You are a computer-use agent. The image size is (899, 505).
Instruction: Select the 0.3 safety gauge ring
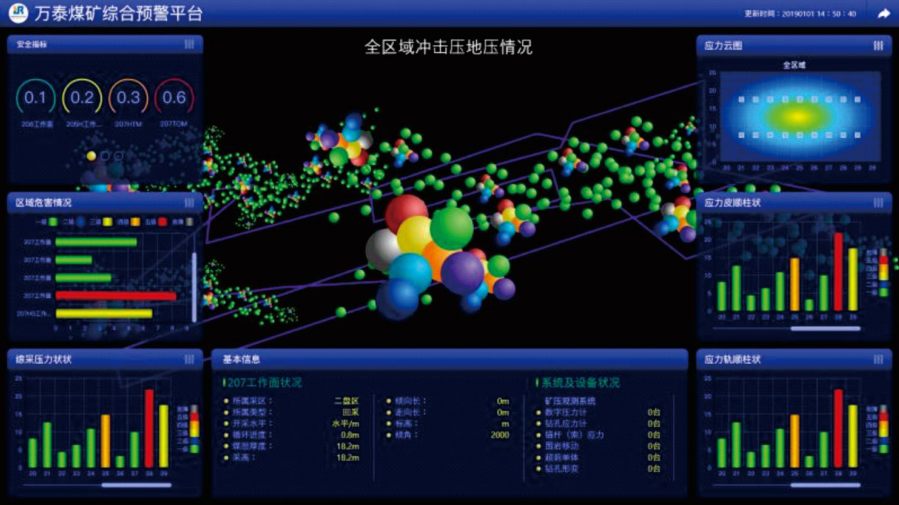tap(128, 97)
